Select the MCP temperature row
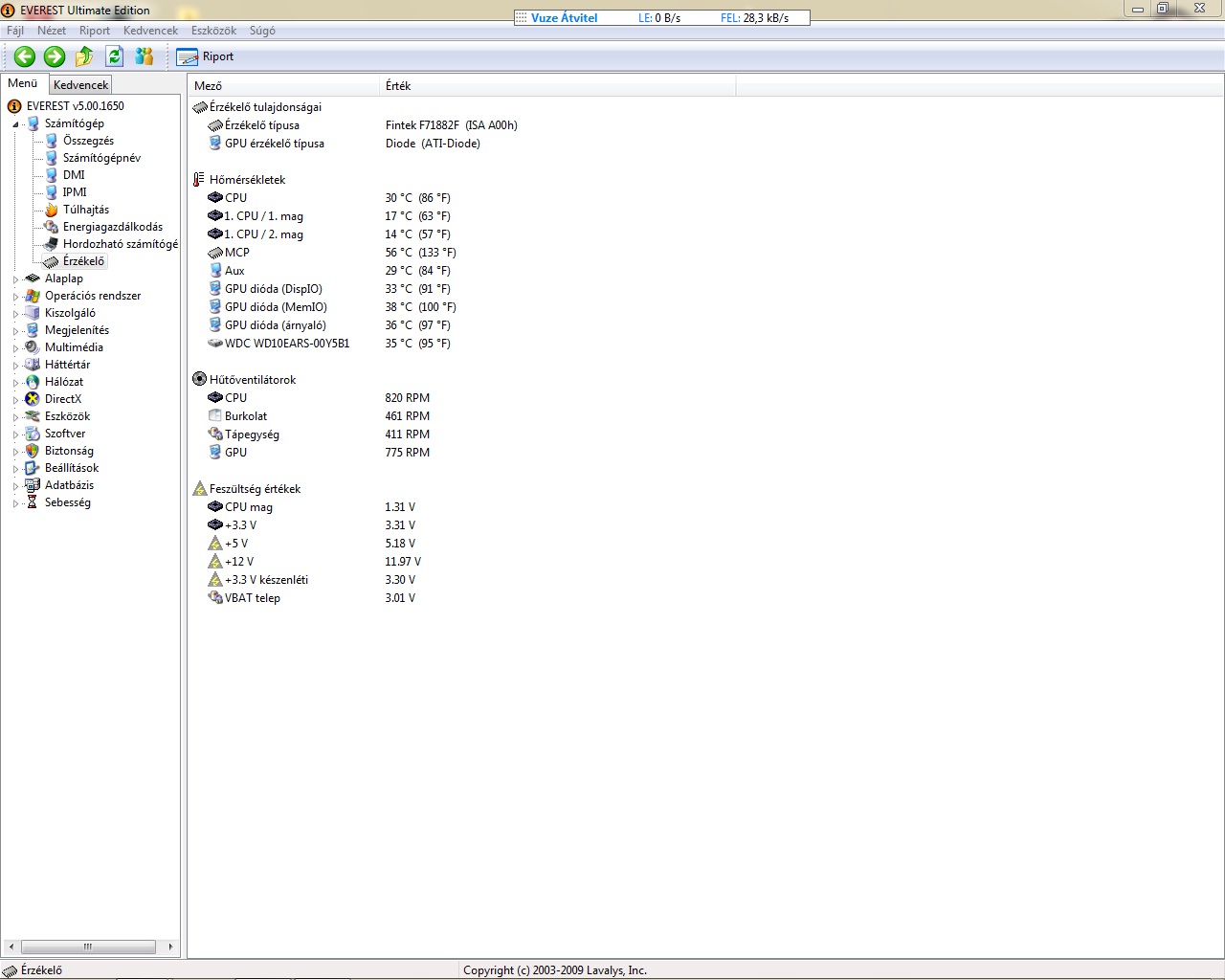 [331, 253]
